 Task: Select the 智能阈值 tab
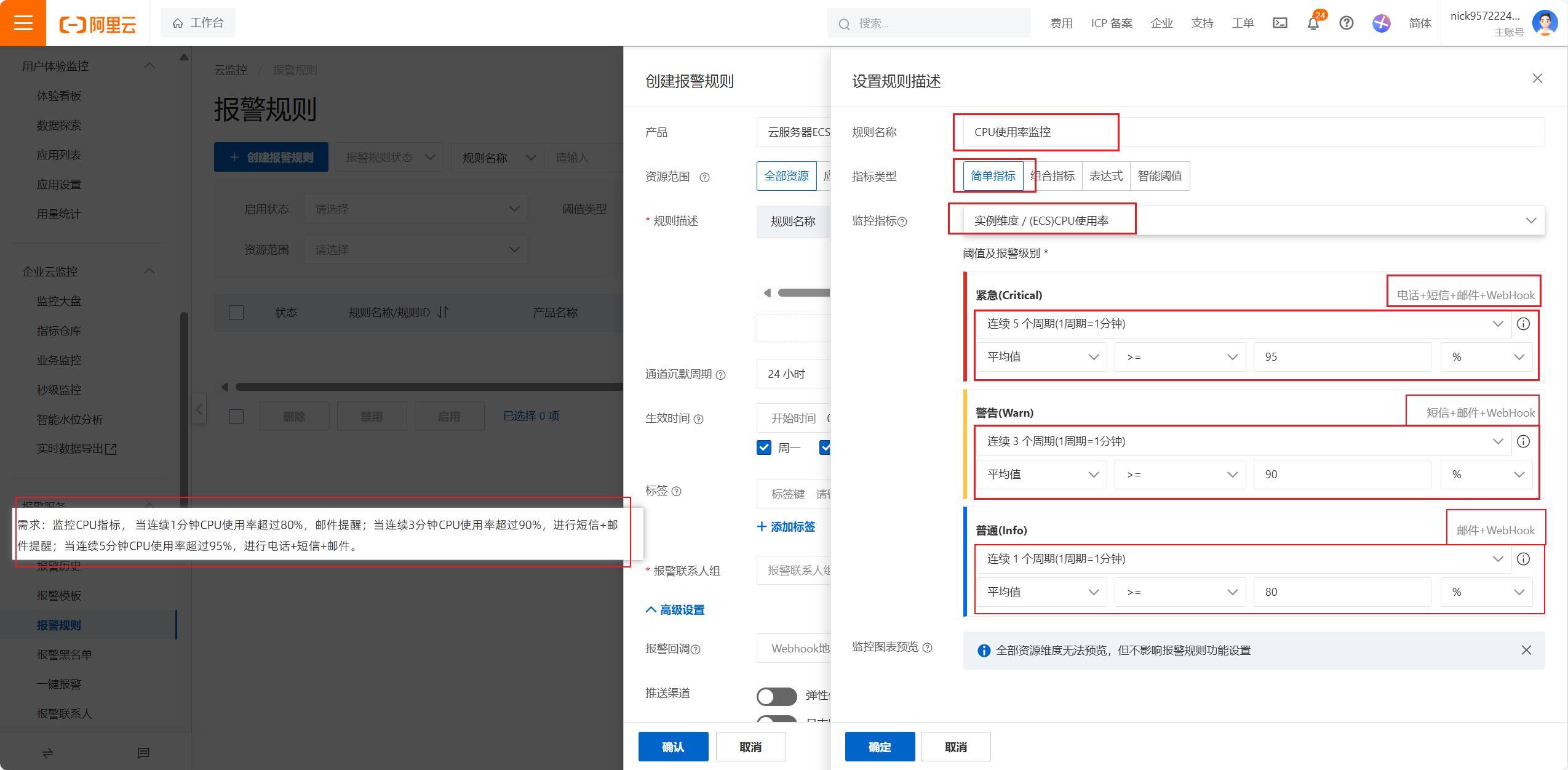click(x=1160, y=176)
